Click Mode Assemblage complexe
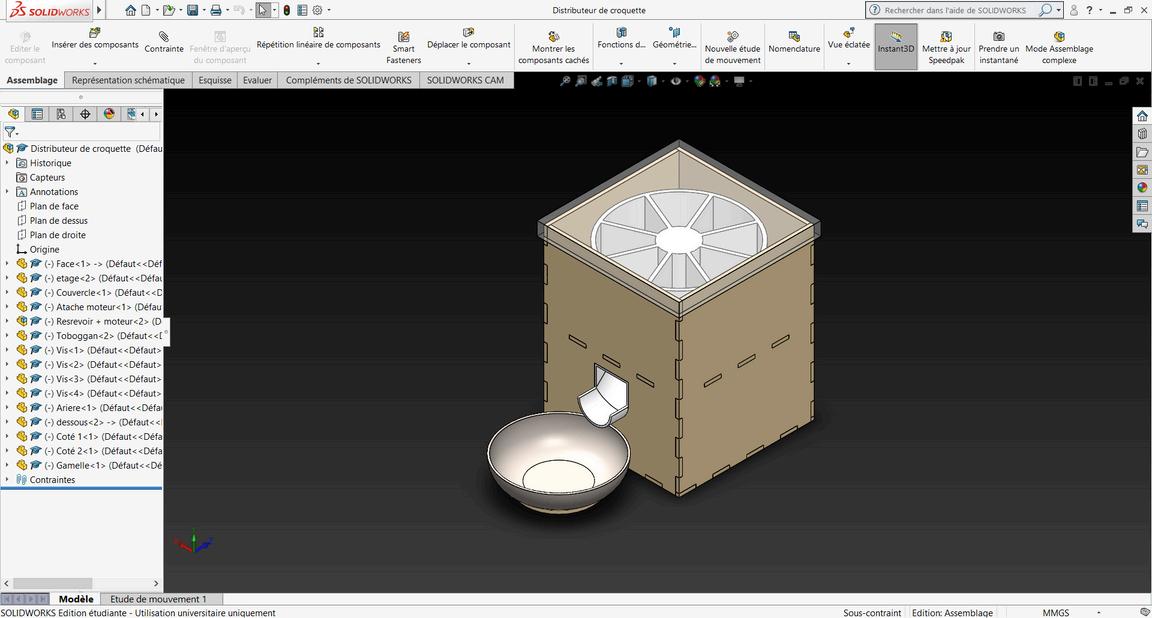The image size is (1152, 618). 1059,48
